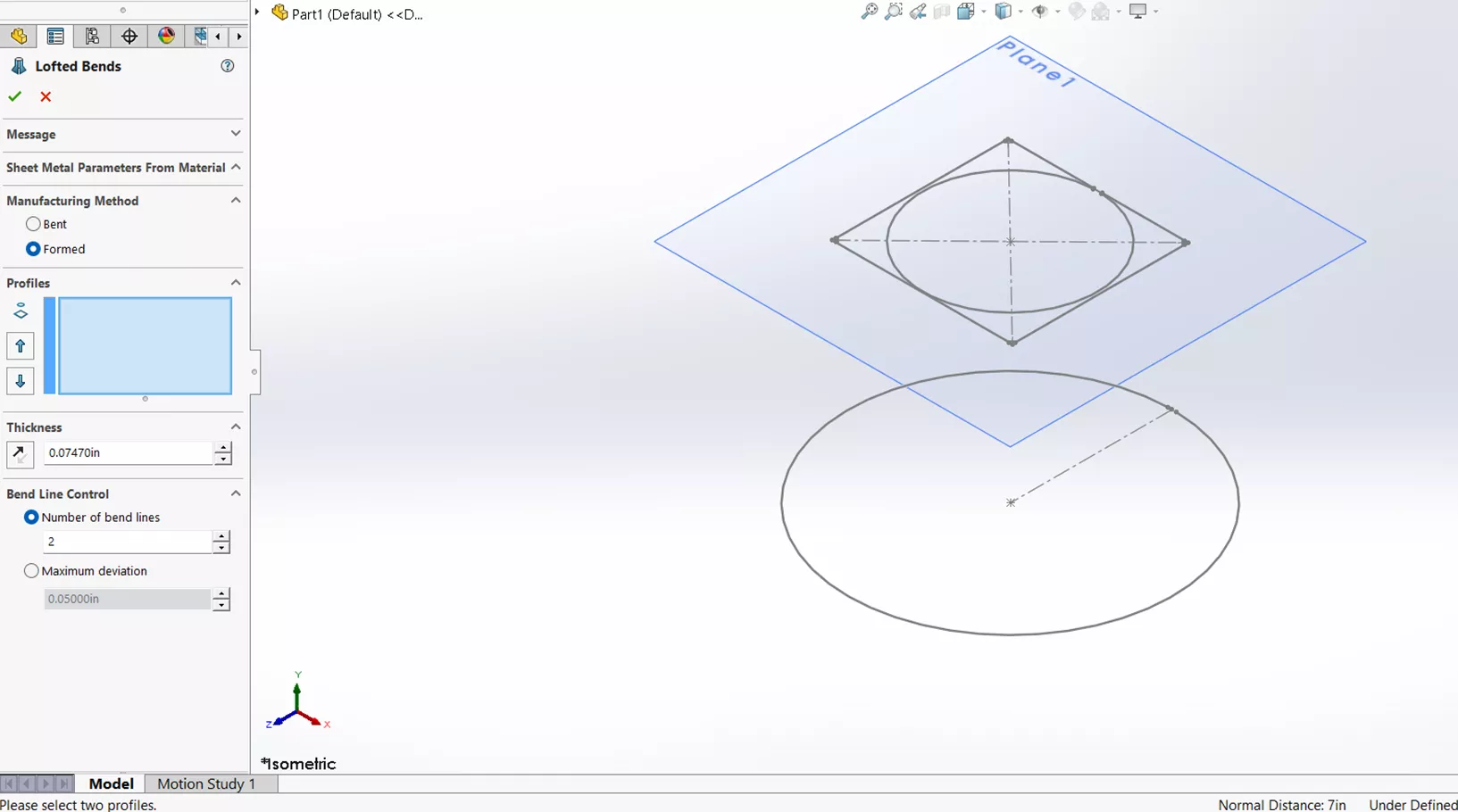Increase number of bend lines
The width and height of the screenshot is (1458, 812).
click(x=221, y=535)
